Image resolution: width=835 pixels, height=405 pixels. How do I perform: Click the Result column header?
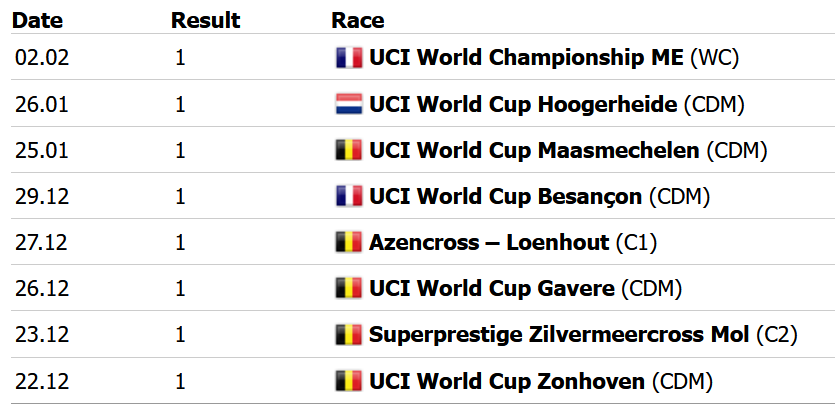point(204,20)
